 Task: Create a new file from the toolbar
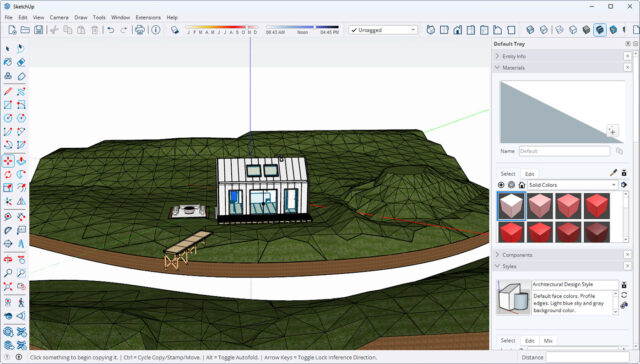point(12,30)
